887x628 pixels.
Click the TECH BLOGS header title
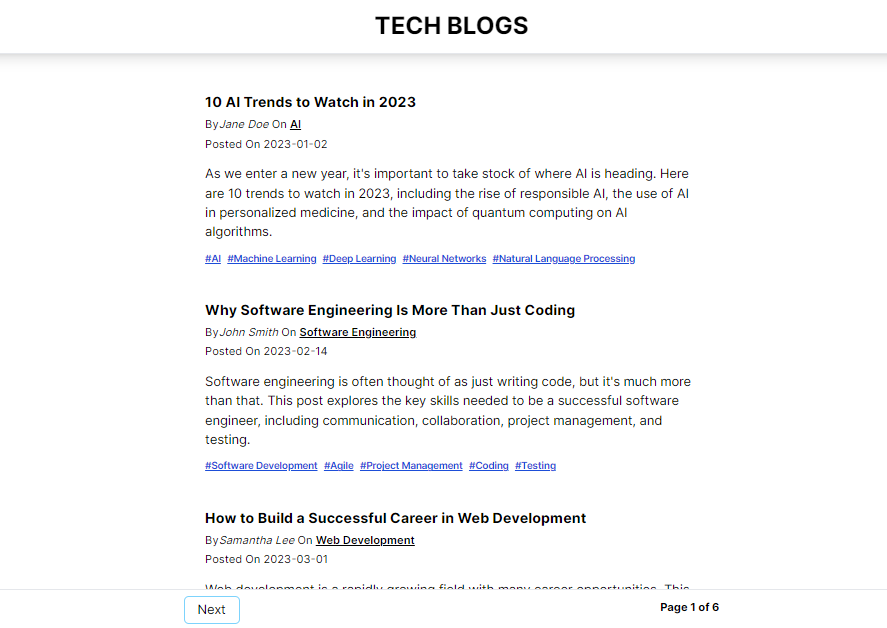[451, 26]
